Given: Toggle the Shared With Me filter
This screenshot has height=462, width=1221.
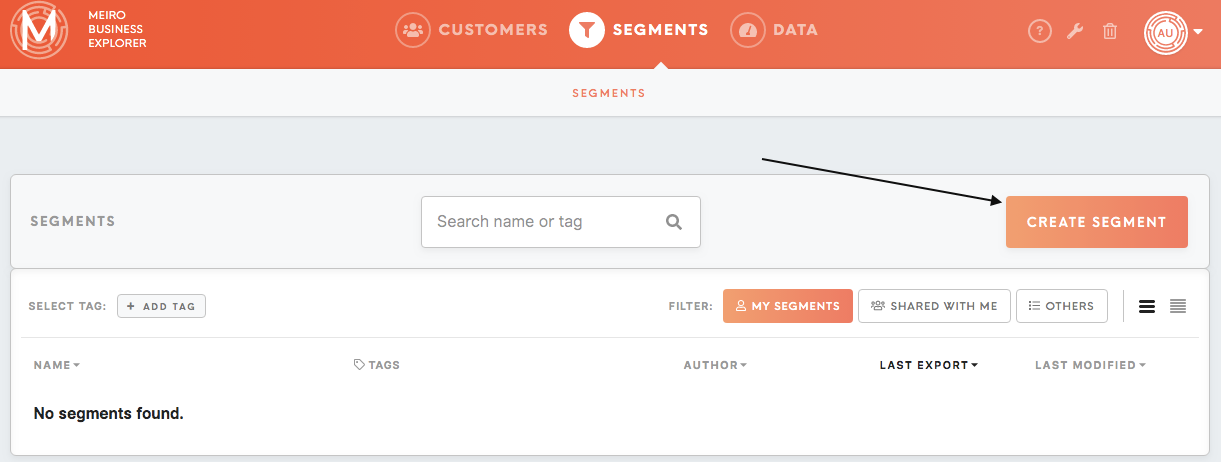Looking at the screenshot, I should point(934,306).
